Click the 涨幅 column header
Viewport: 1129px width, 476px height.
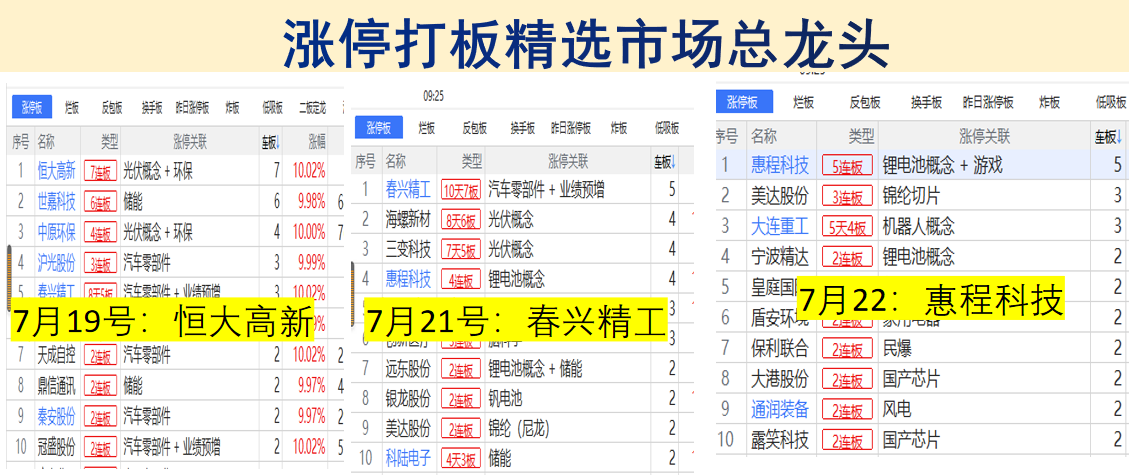click(317, 141)
